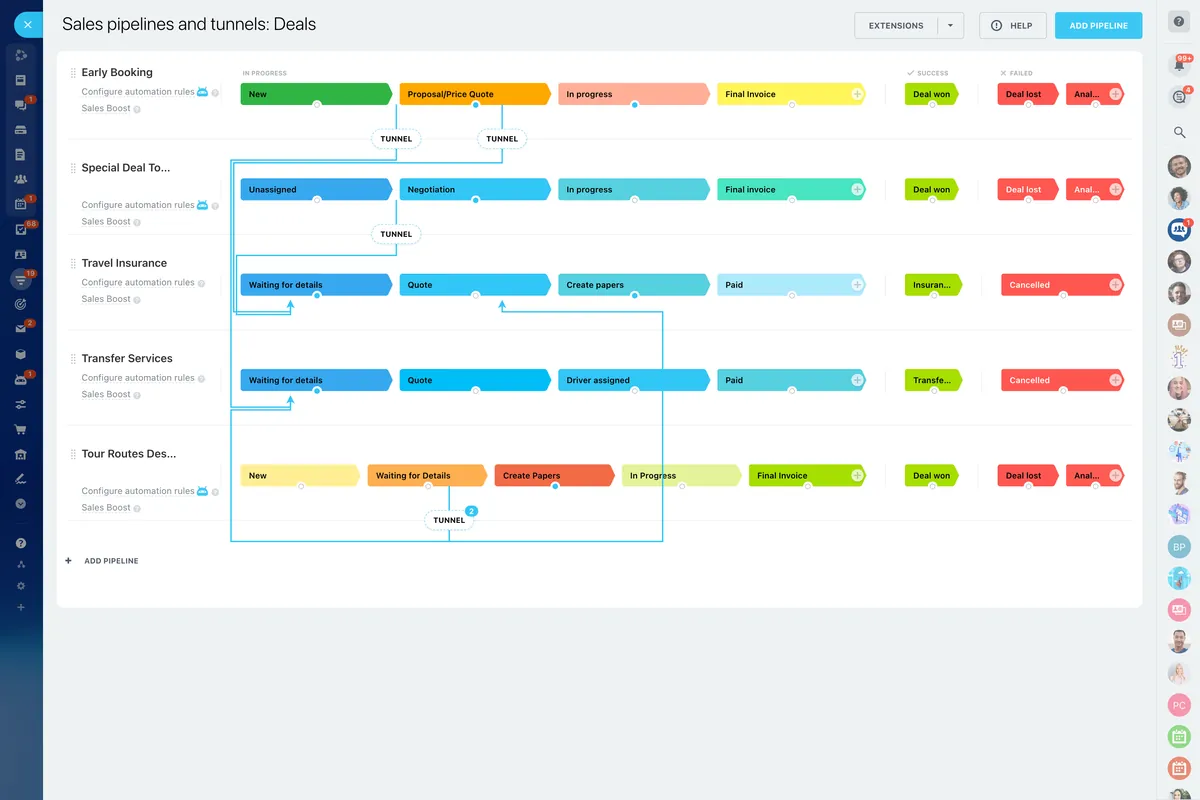Open the mail envelope icon in left sidebar
Viewport: 1200px width, 800px height.
[20, 329]
